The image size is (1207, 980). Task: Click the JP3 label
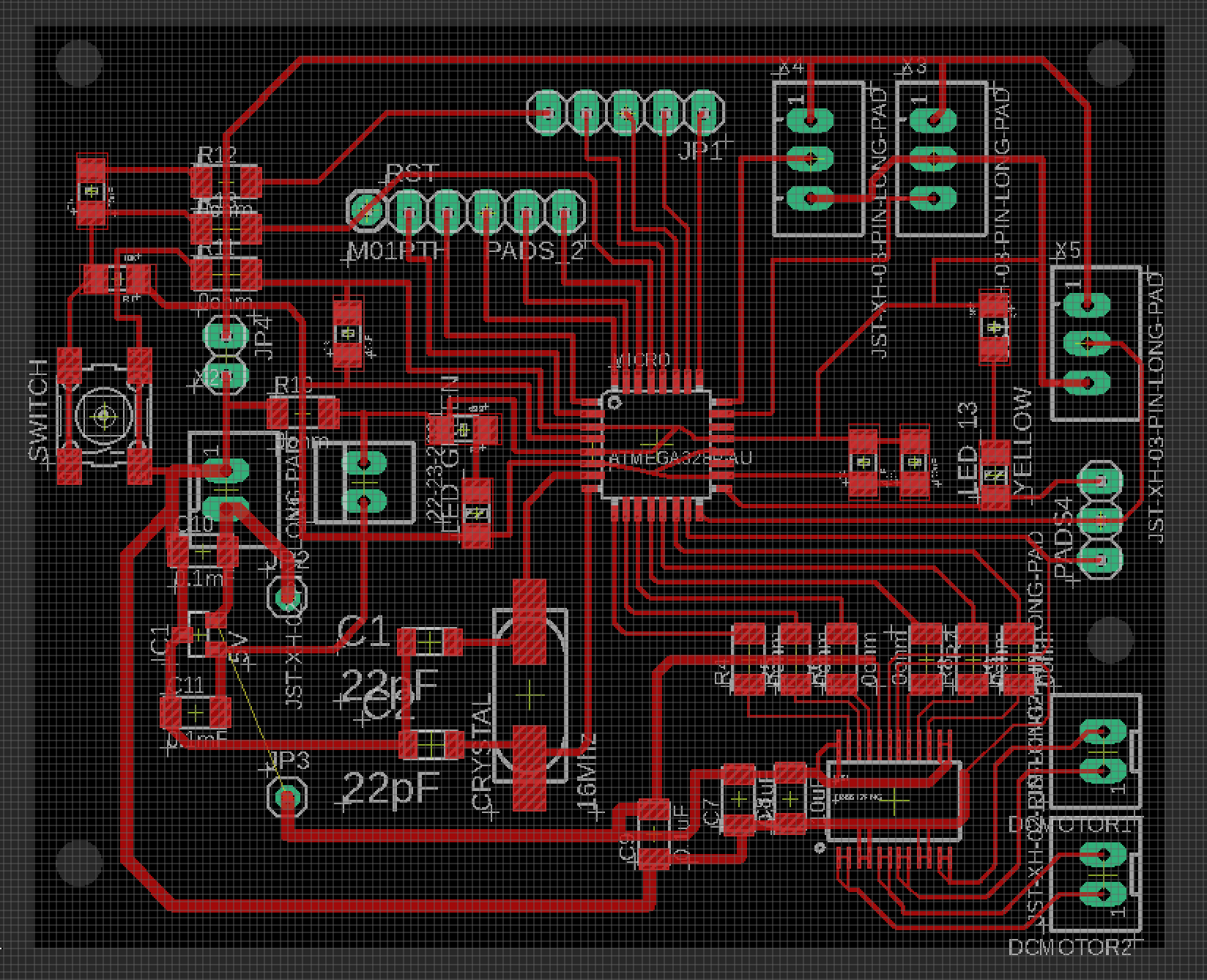(289, 760)
